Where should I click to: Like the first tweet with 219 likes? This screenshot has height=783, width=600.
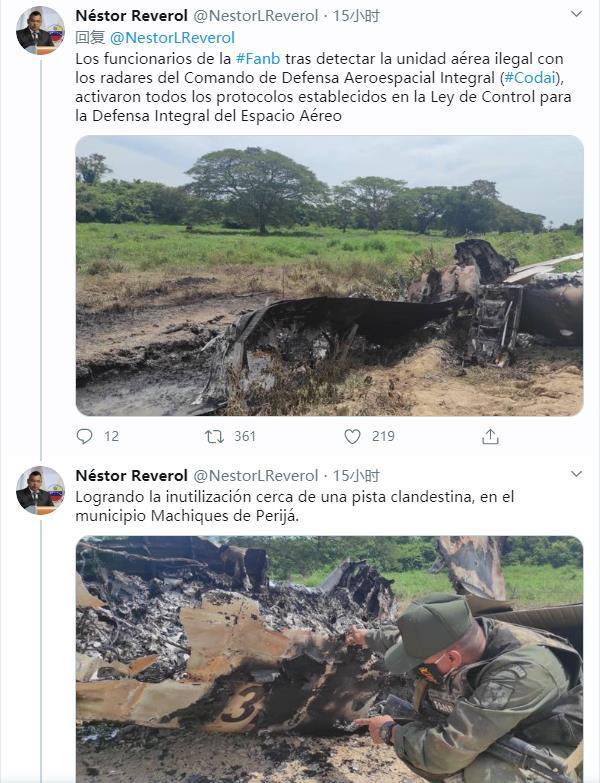352,436
